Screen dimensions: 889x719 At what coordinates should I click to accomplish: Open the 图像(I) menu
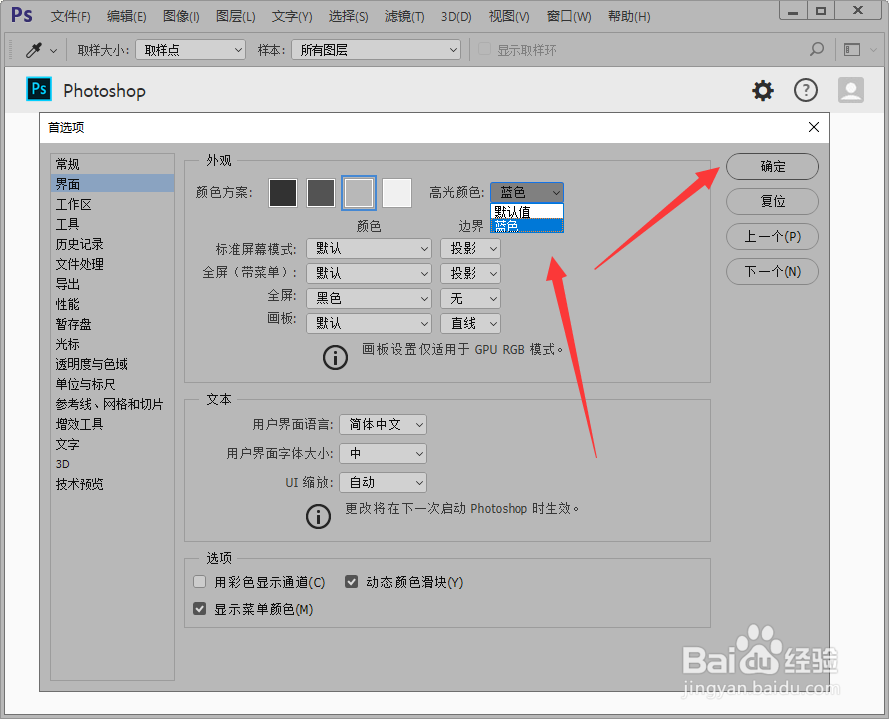click(x=181, y=16)
